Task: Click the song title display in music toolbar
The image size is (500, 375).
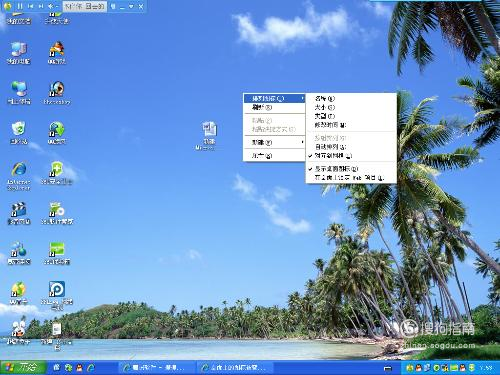Action: point(85,6)
